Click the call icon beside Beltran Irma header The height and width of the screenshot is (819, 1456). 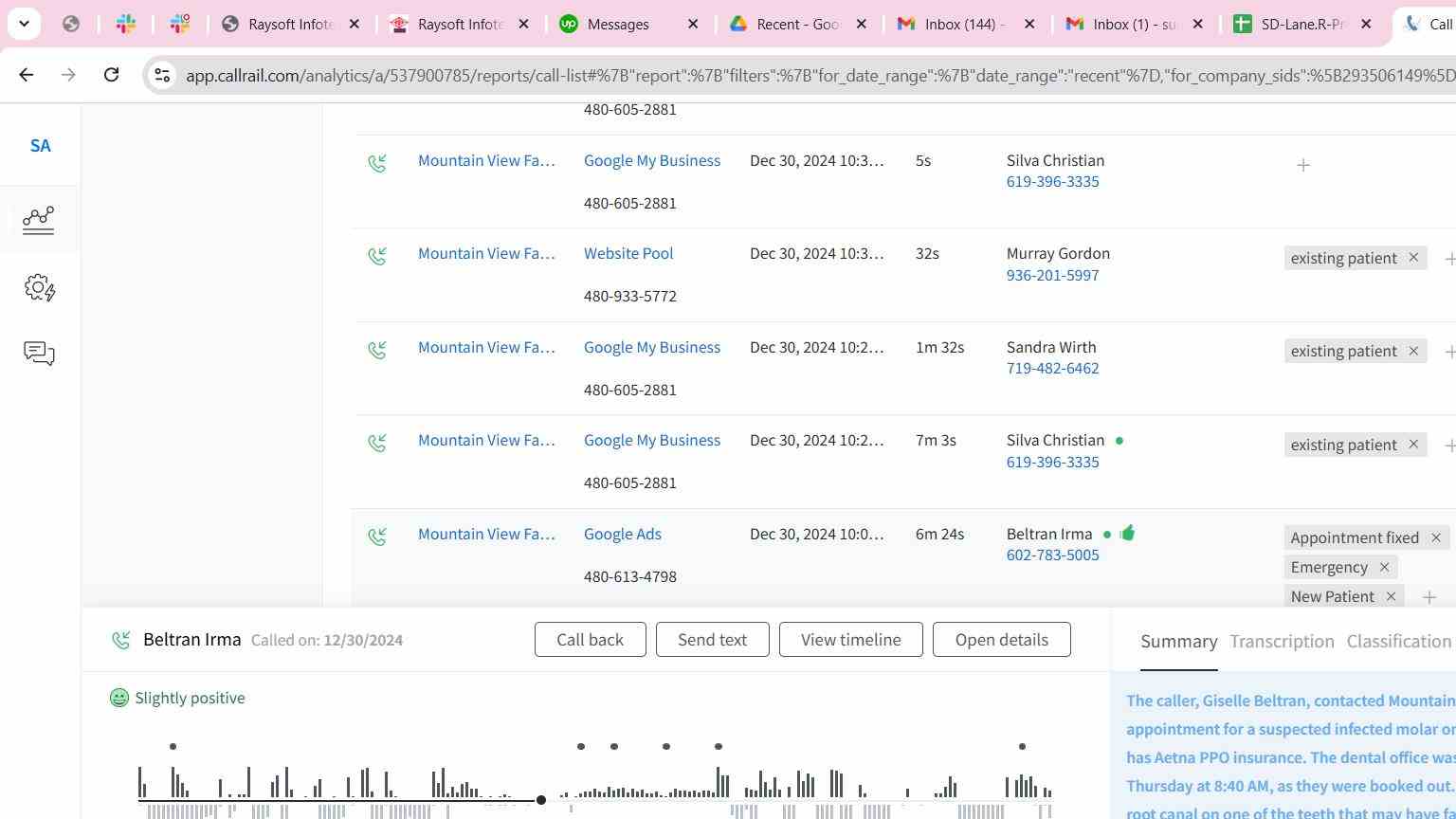point(120,640)
